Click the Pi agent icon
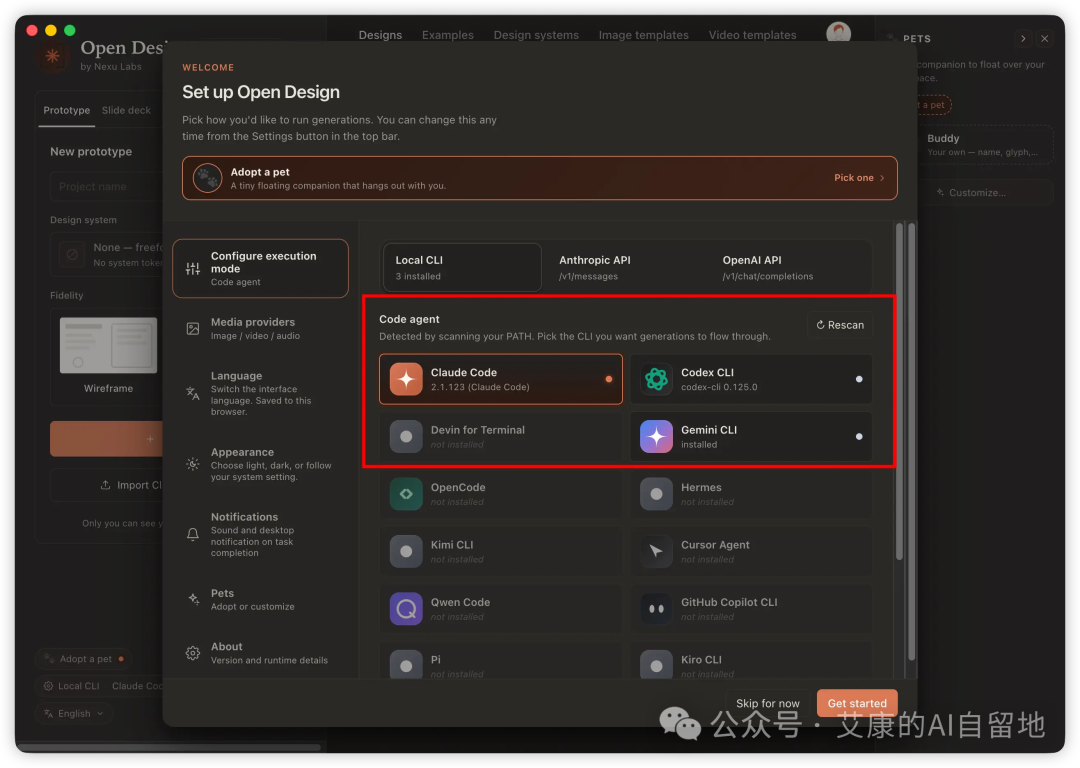This screenshot has width=1080, height=768. pyautogui.click(x=406, y=665)
